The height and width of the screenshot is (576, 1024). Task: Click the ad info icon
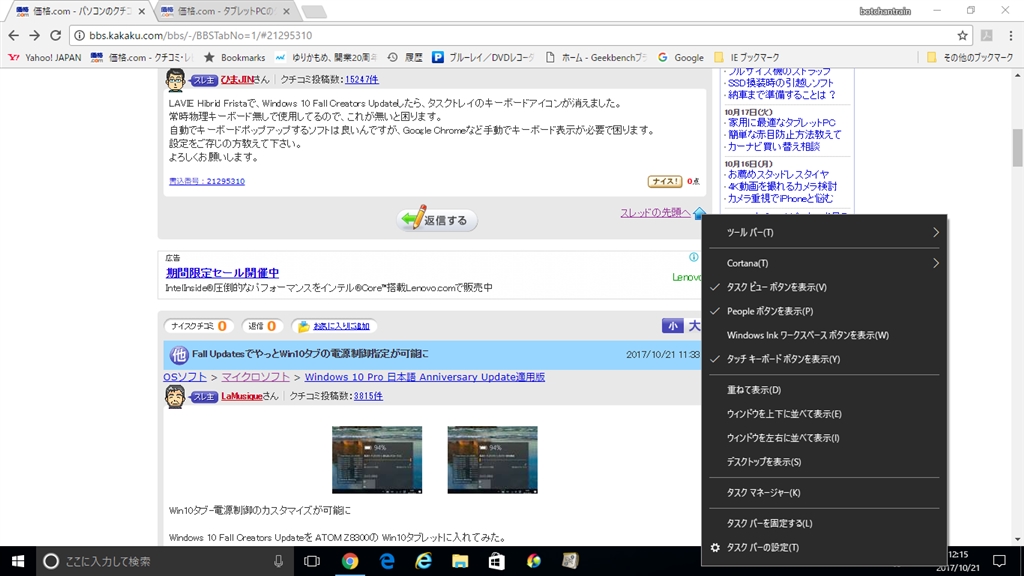pyautogui.click(x=694, y=257)
